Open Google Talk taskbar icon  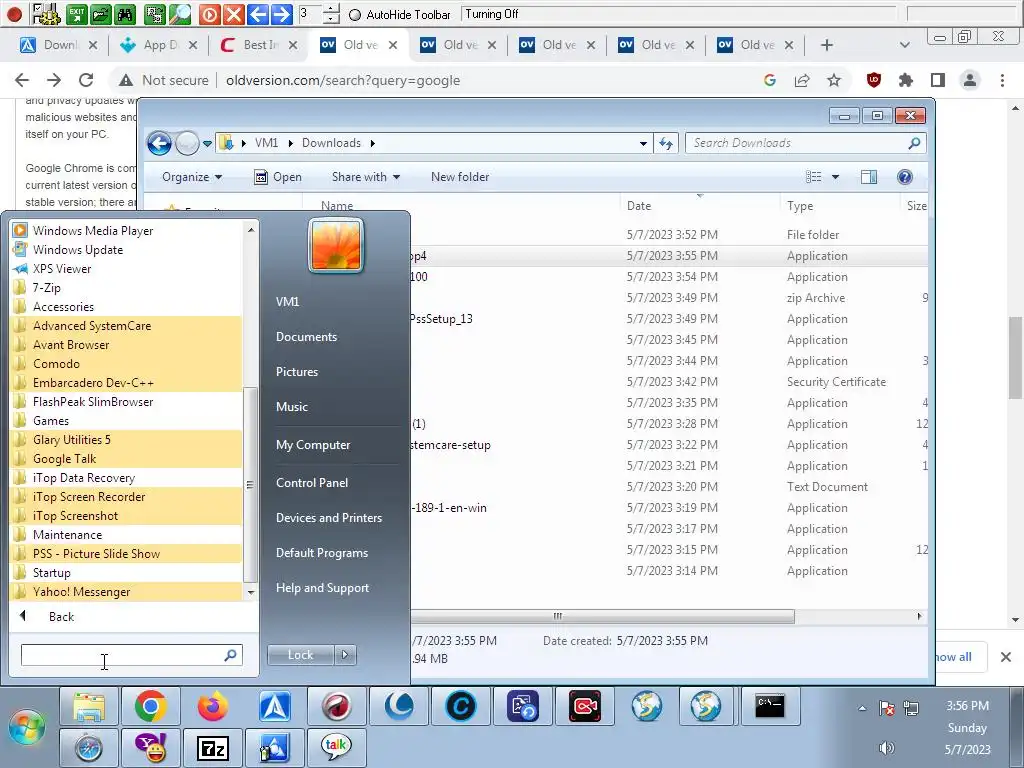[336, 748]
